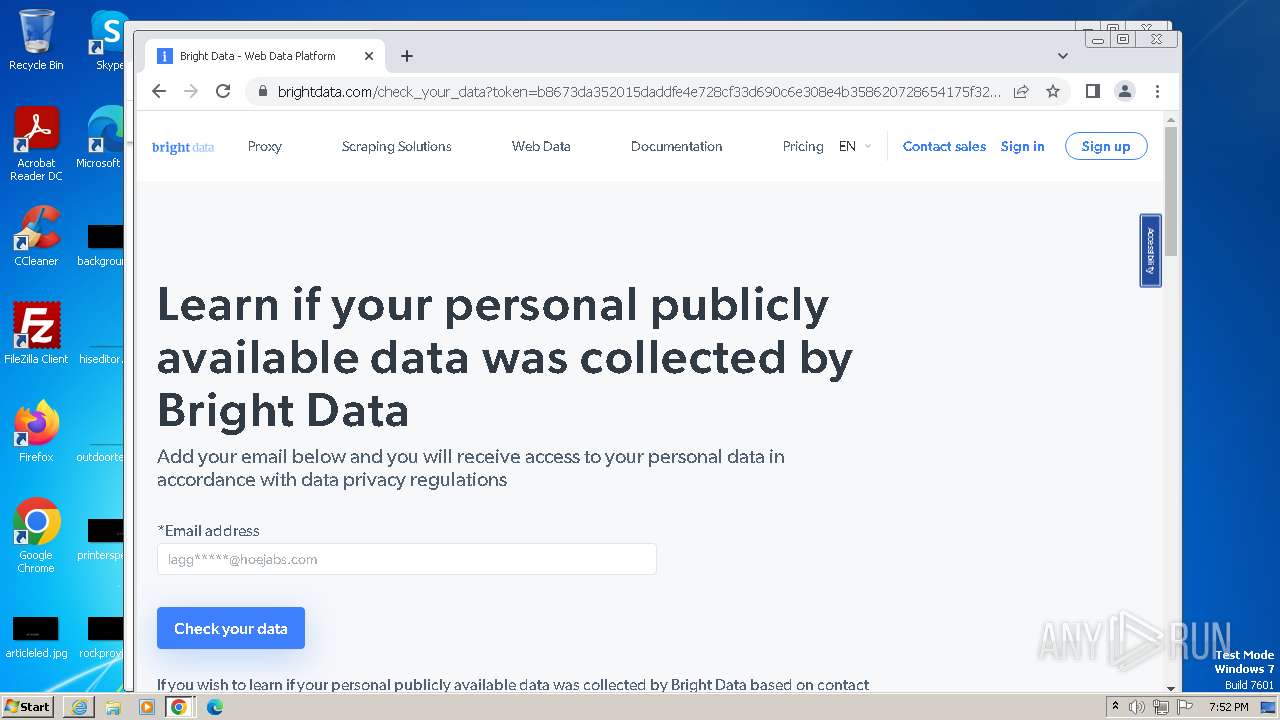
Task: Expand the tab search chevron
Action: [1063, 56]
